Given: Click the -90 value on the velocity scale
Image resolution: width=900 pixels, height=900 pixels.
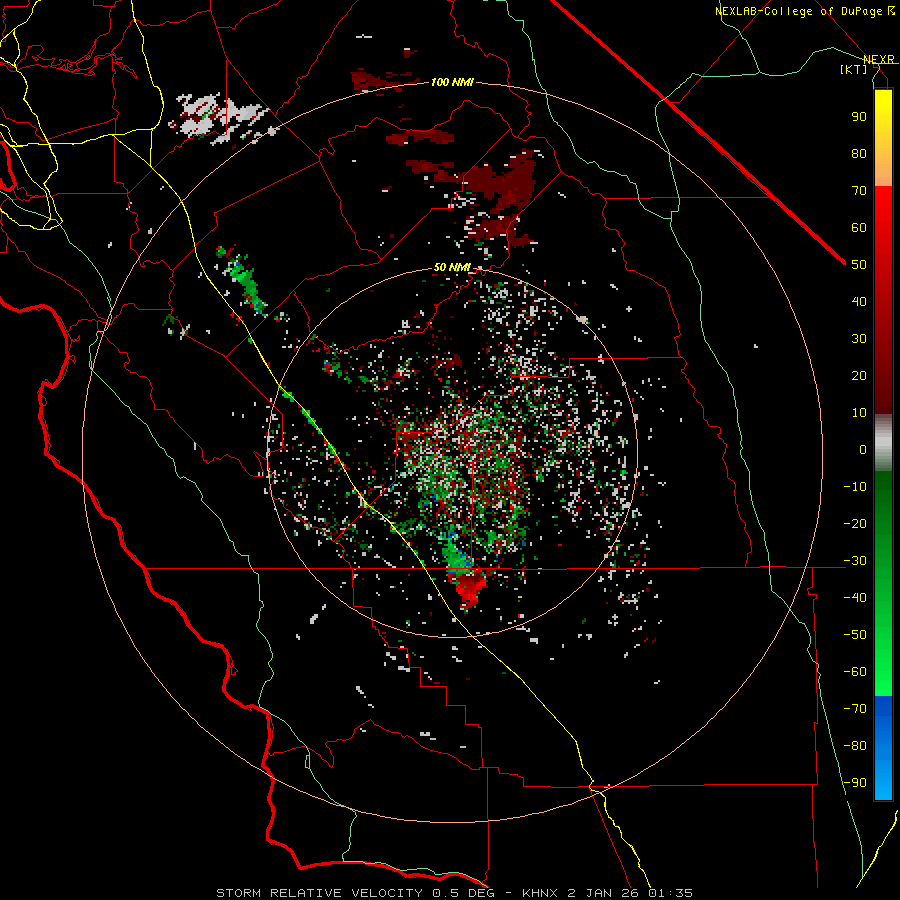Looking at the screenshot, I should pyautogui.click(x=855, y=782).
